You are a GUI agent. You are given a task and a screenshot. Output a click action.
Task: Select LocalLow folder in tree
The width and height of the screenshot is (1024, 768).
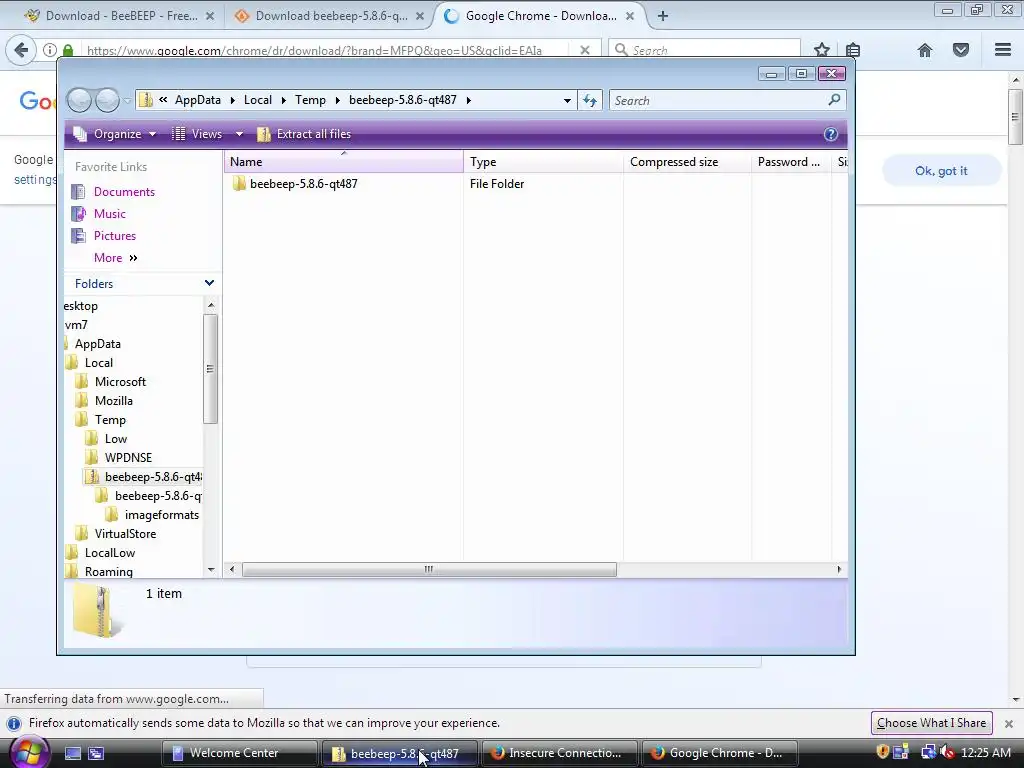coord(110,552)
